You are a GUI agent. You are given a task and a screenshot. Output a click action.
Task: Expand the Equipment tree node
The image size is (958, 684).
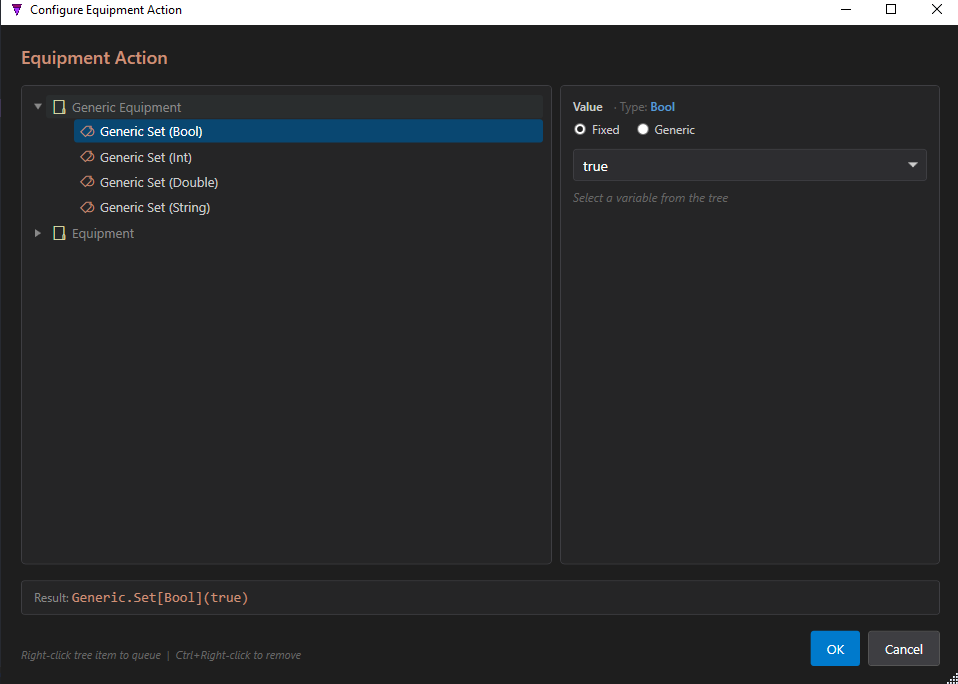[x=38, y=233]
